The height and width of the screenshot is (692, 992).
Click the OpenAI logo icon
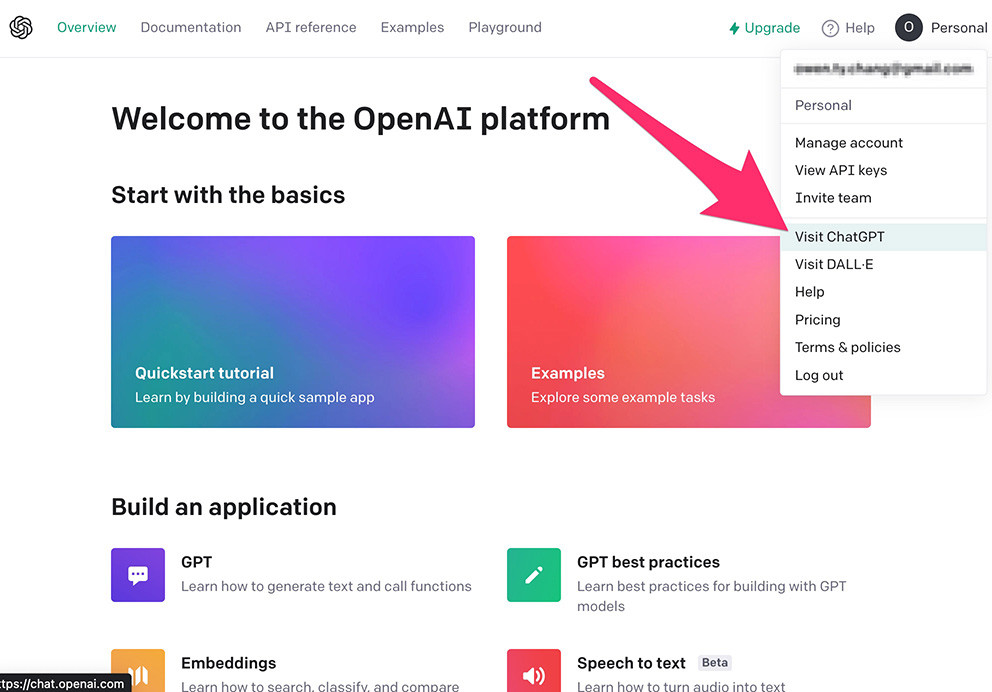coord(21,27)
